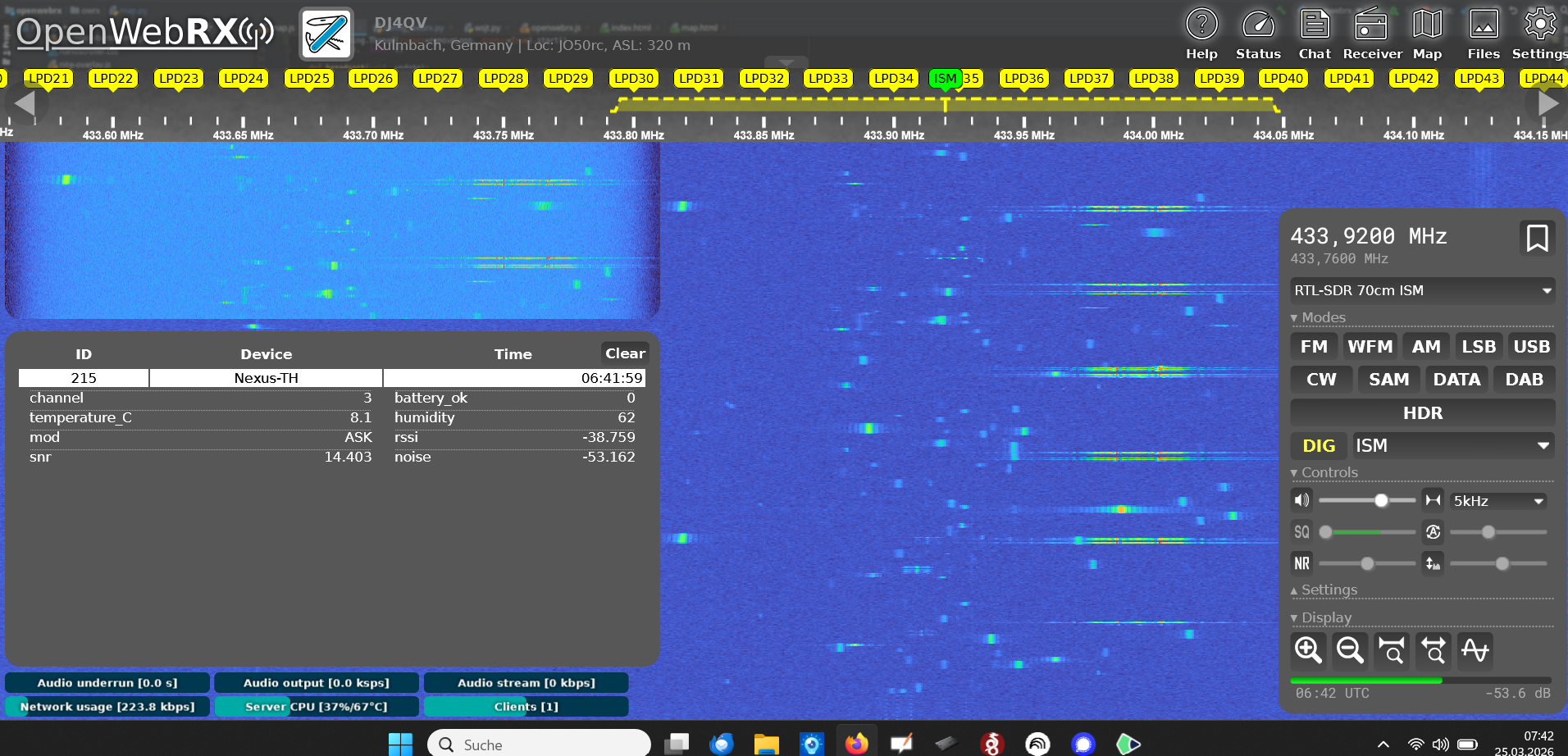
Task: Open the Map from top toolbar
Action: [1427, 34]
